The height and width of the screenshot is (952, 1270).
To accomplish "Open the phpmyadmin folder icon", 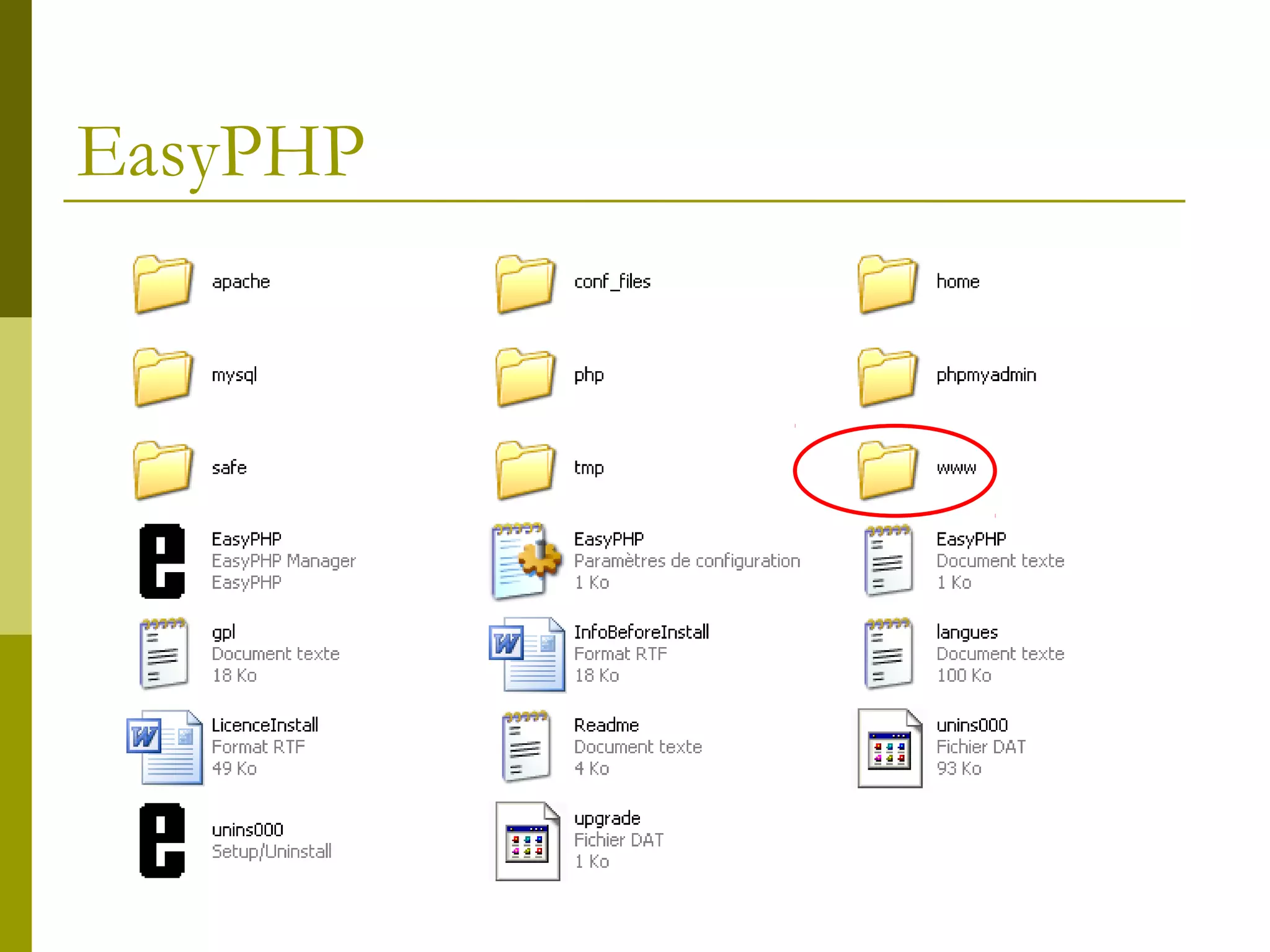I will tap(888, 376).
